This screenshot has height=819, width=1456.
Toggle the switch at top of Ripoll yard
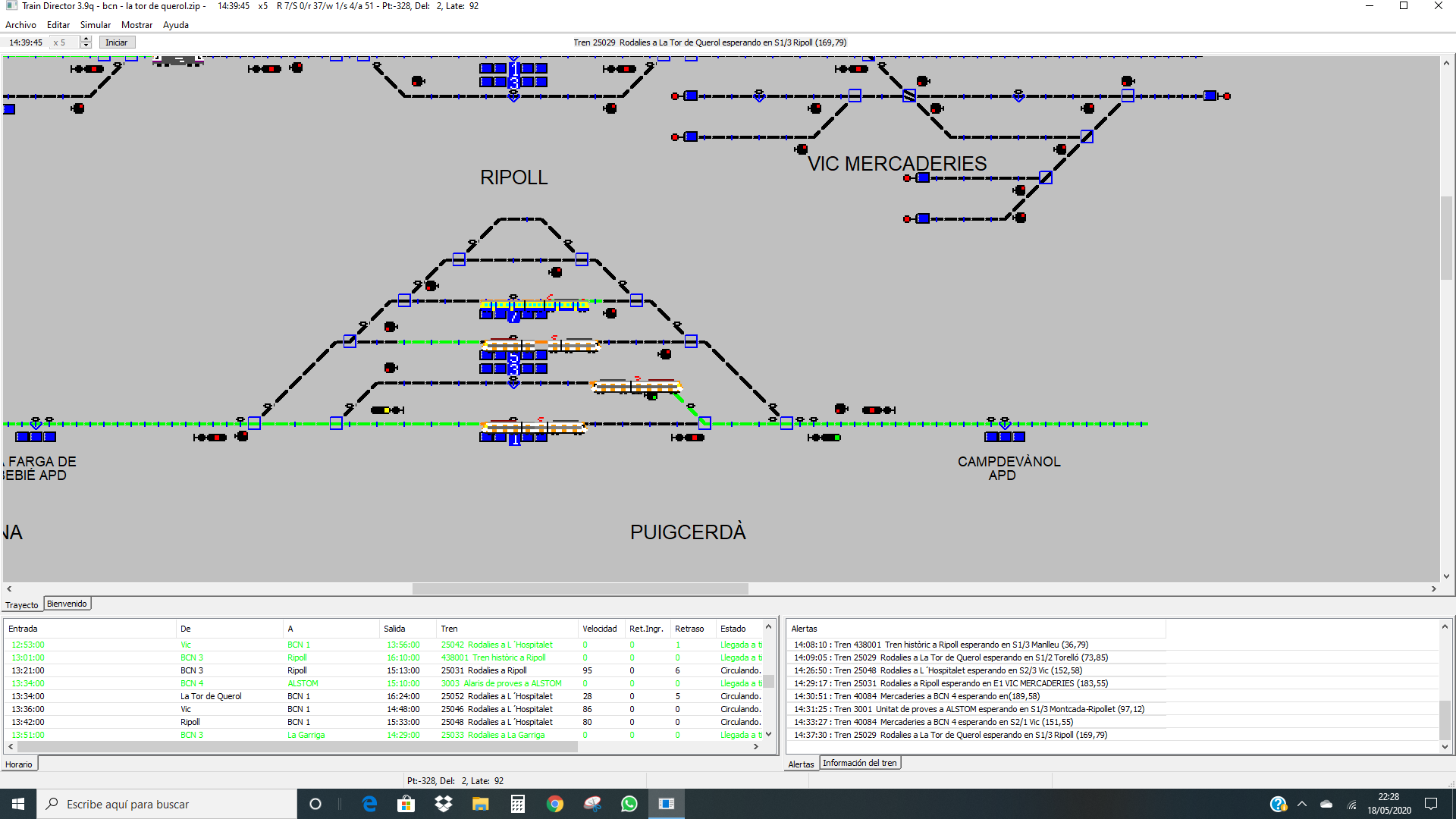(459, 259)
